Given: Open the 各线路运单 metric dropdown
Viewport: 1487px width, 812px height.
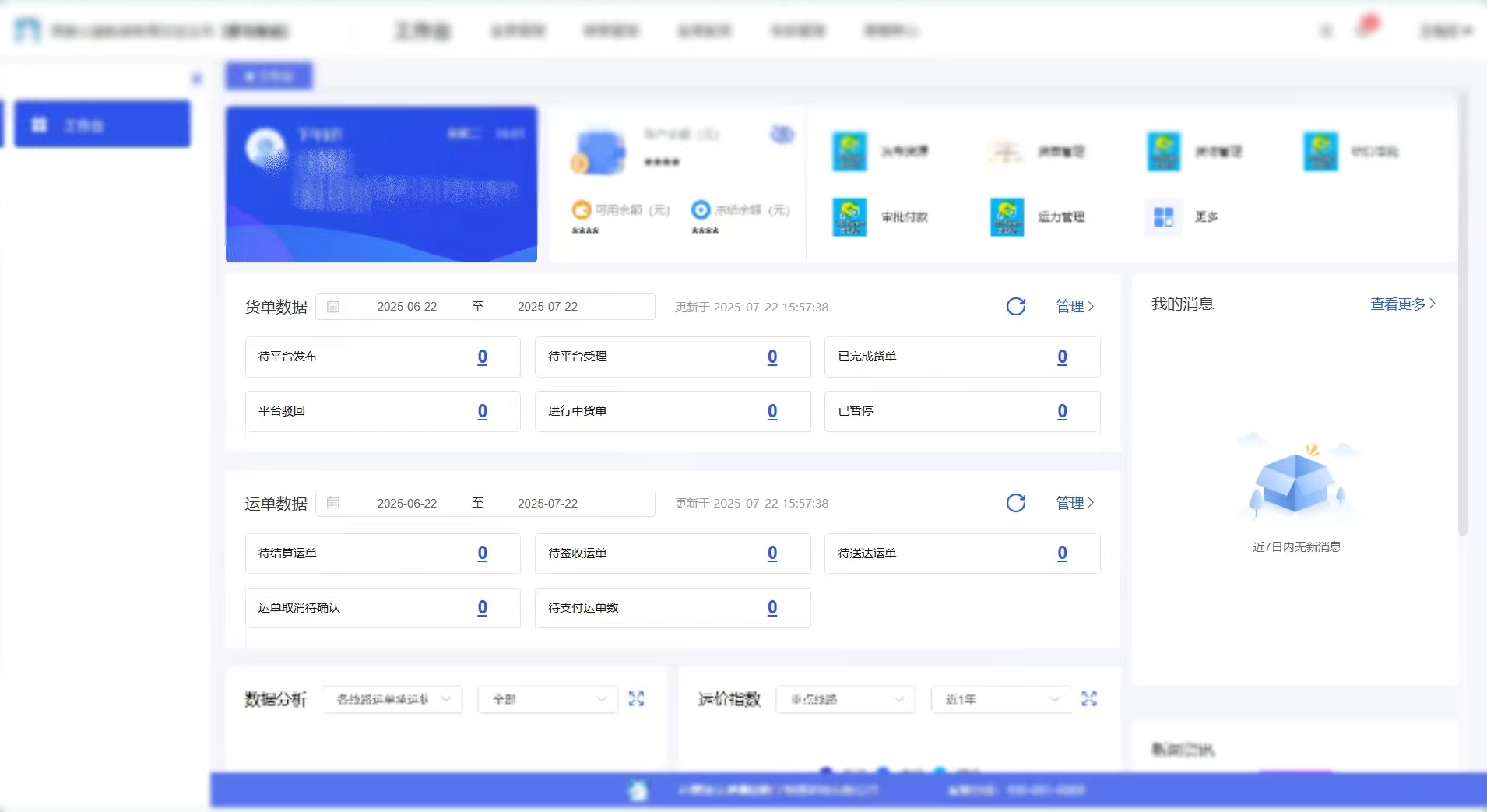Looking at the screenshot, I should [392, 699].
